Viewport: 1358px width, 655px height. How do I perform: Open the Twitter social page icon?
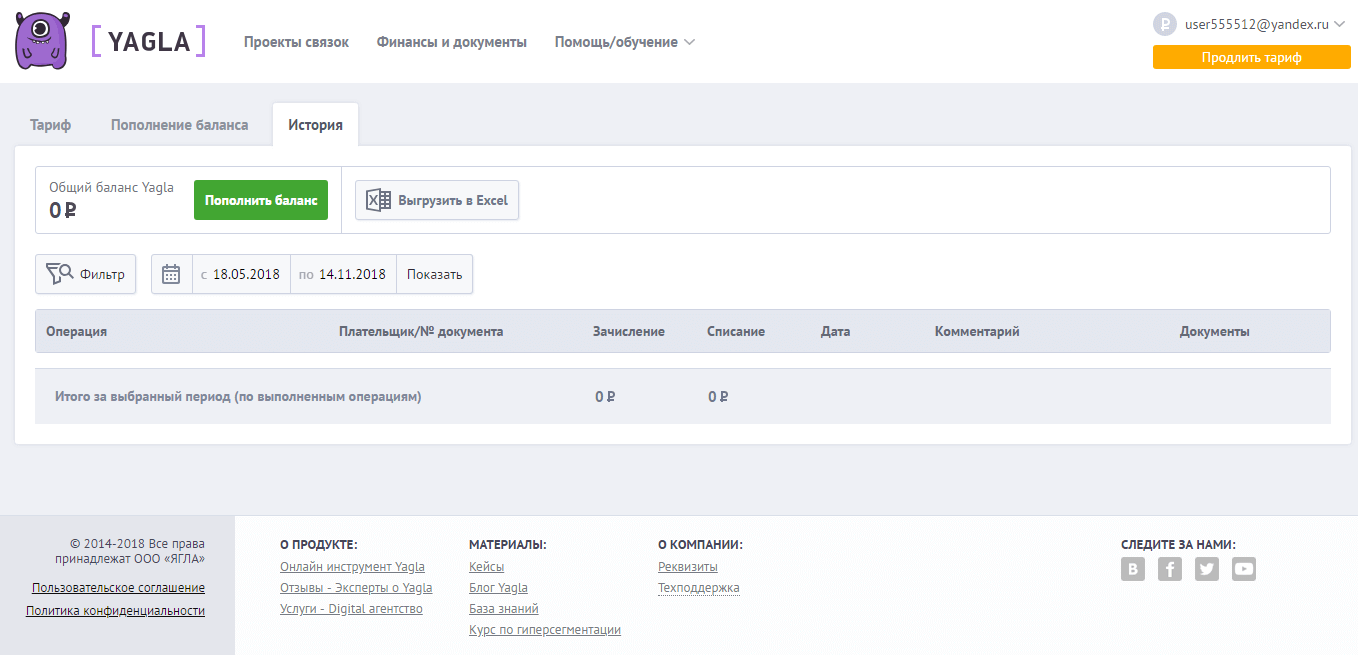pyautogui.click(x=1207, y=569)
